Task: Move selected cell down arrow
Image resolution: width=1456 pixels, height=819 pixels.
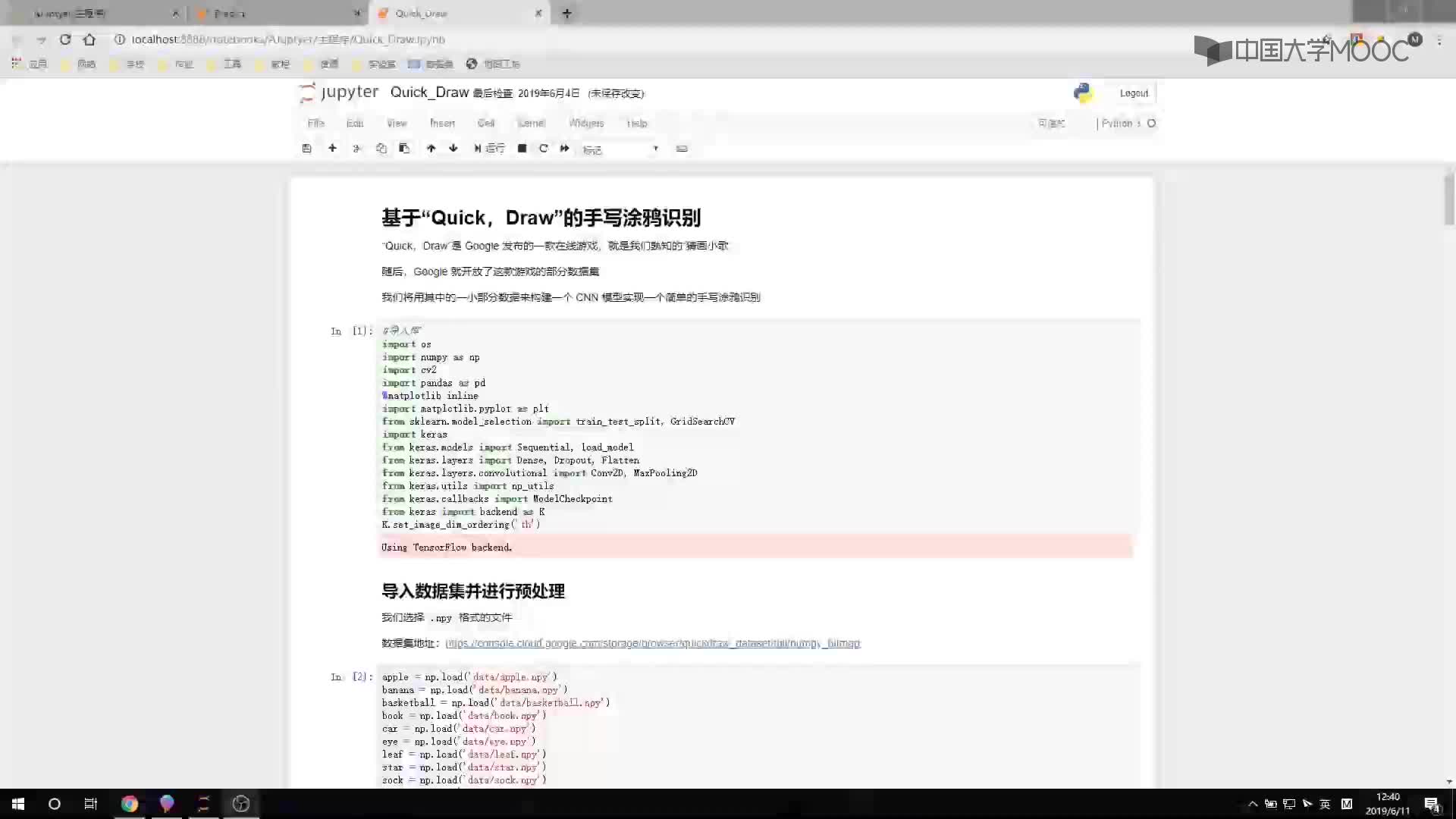Action: [453, 149]
